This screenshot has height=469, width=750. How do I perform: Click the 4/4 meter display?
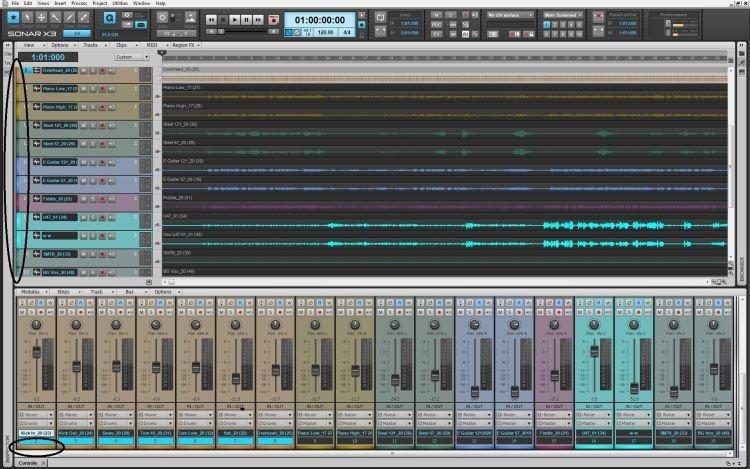346,33
